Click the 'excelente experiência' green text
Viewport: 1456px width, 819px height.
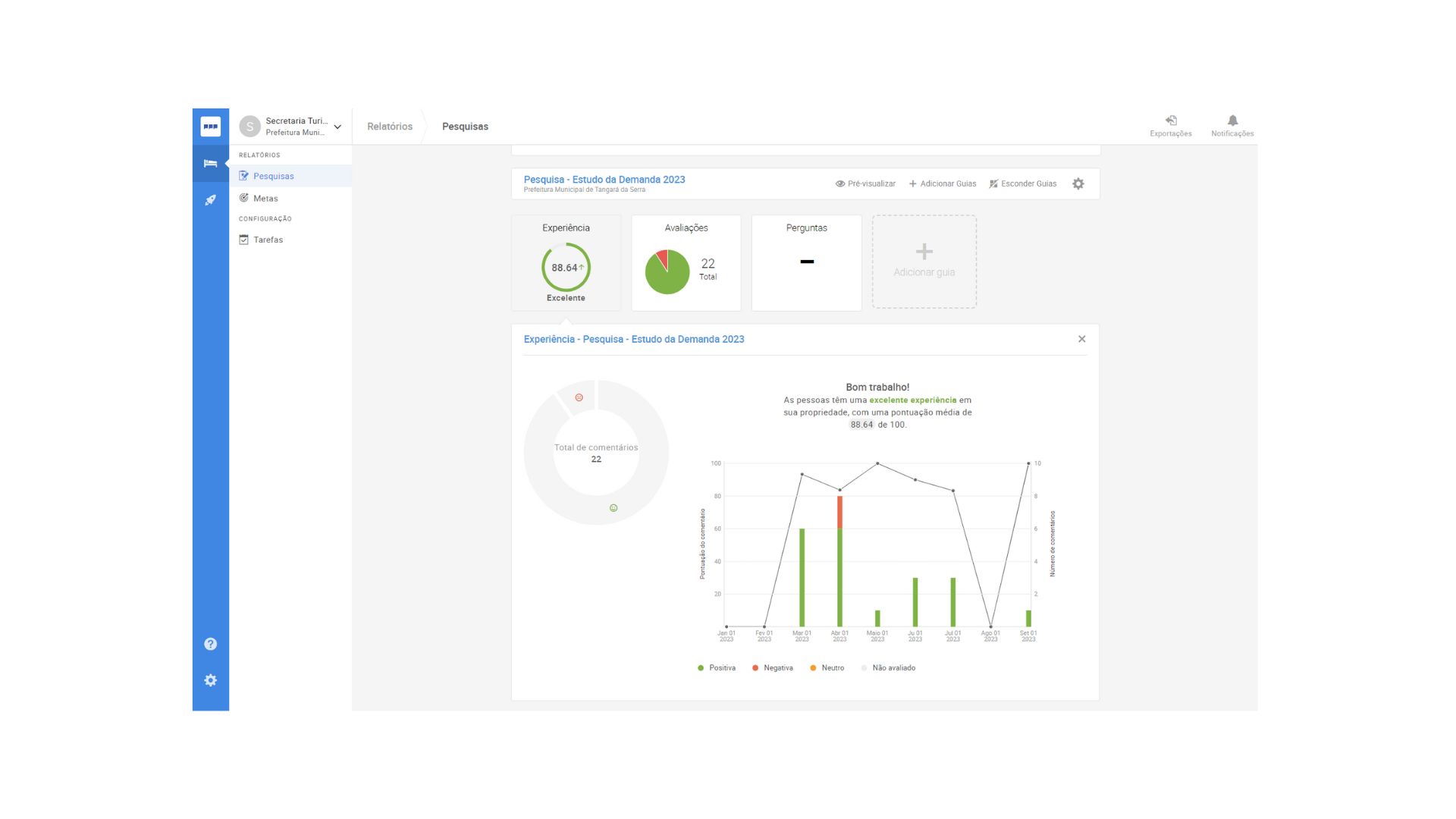click(x=913, y=400)
